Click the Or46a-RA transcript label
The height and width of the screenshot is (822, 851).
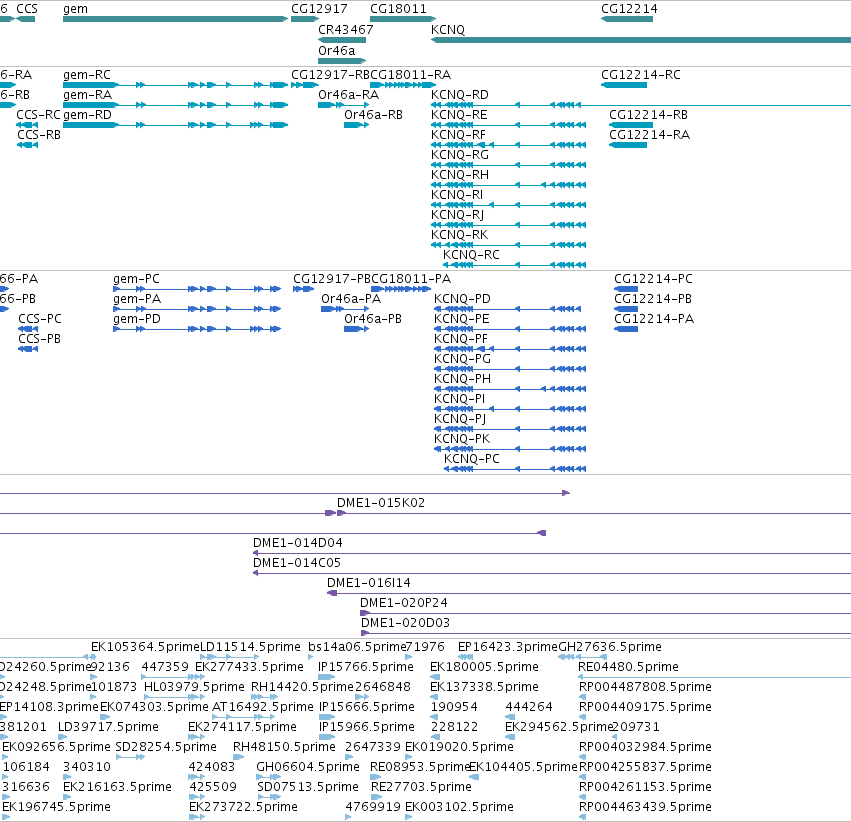(x=348, y=94)
